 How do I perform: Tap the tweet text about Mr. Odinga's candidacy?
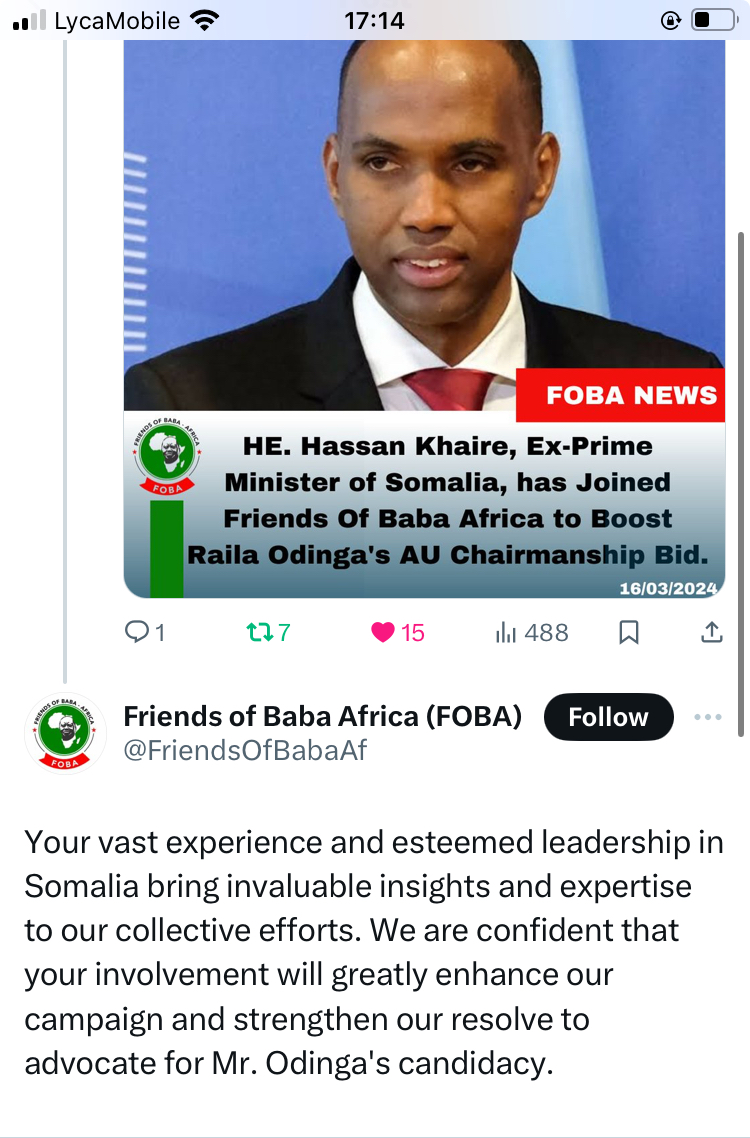(374, 952)
